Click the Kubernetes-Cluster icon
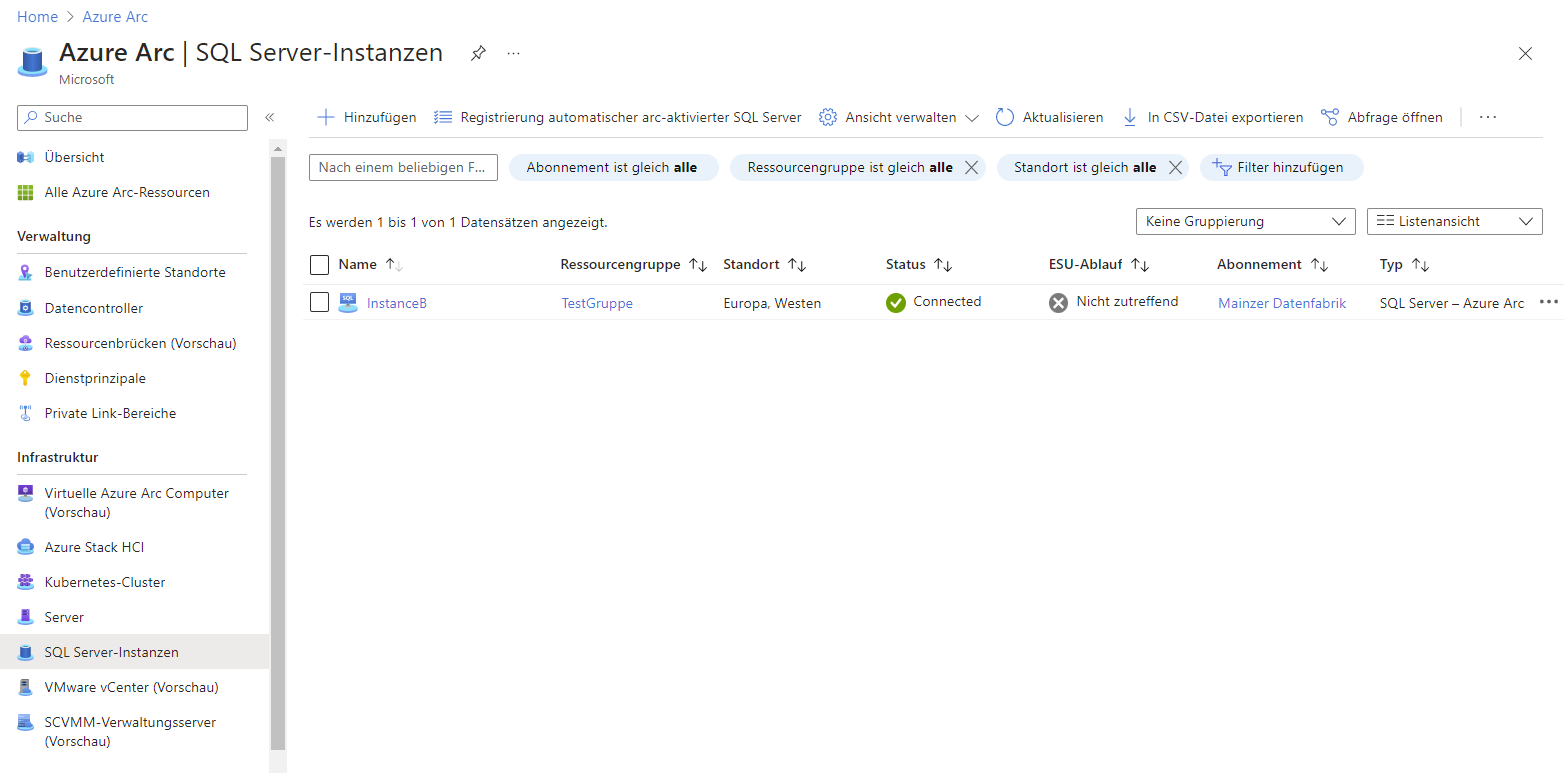This screenshot has width=1564, height=773. [x=26, y=582]
